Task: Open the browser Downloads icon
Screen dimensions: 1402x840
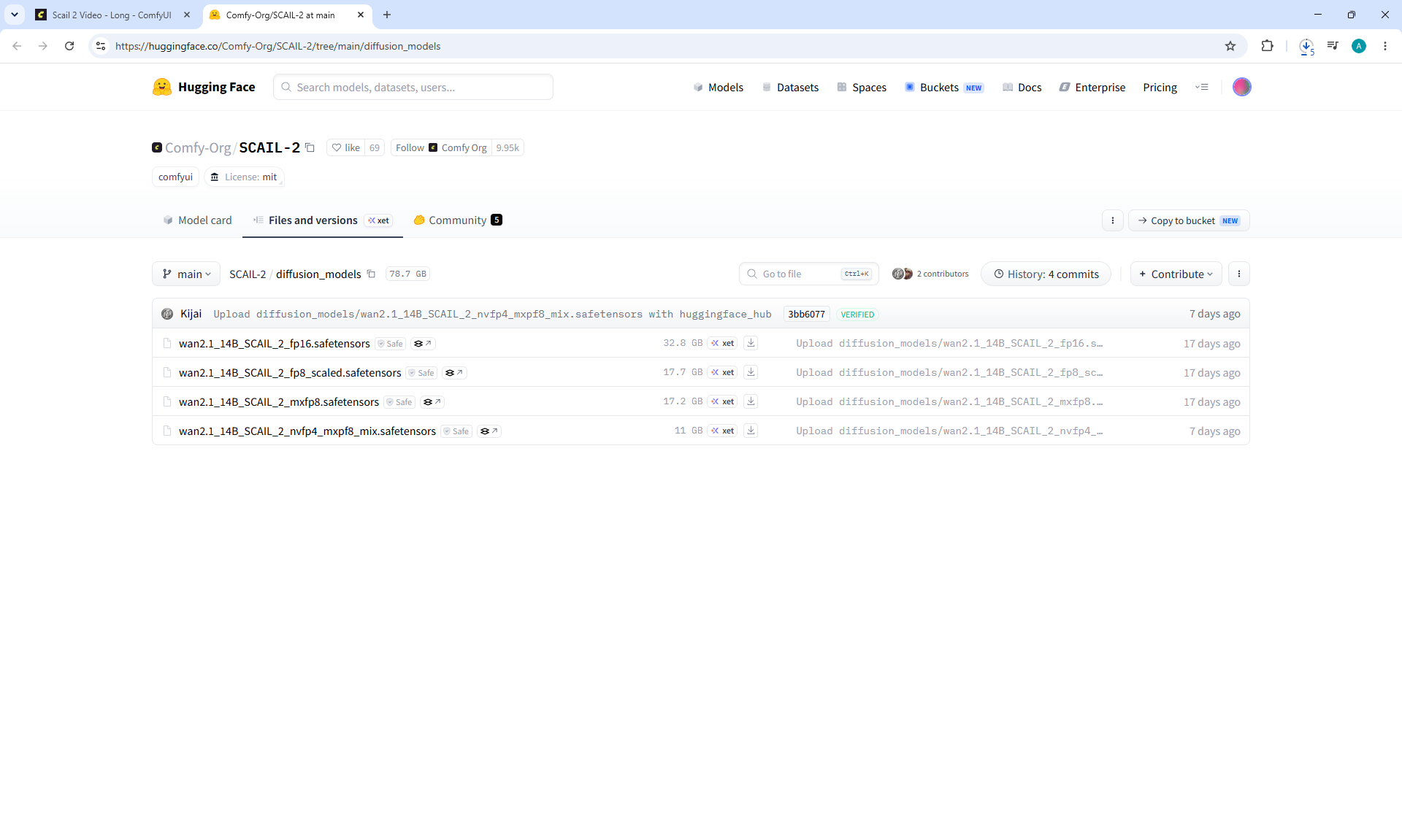Action: click(1306, 46)
